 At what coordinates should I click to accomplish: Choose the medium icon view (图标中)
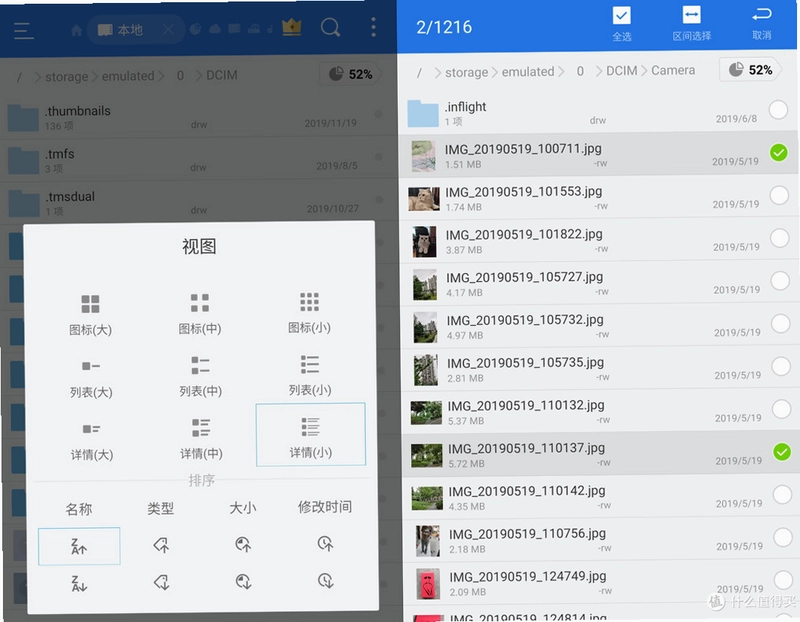click(x=200, y=314)
